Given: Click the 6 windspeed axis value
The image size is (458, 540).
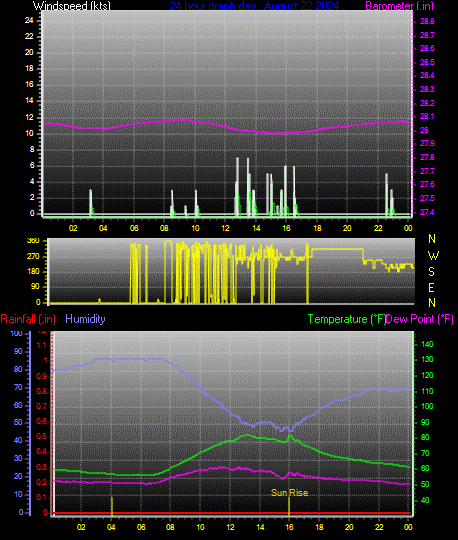Looking at the screenshot, I should click(32, 166).
